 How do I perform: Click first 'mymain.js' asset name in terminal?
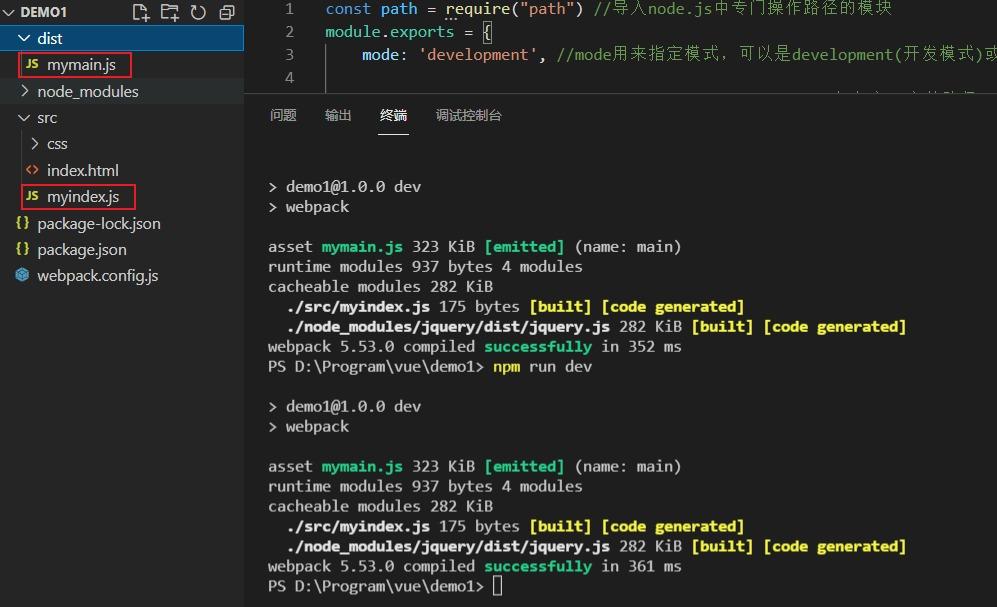[x=362, y=247]
